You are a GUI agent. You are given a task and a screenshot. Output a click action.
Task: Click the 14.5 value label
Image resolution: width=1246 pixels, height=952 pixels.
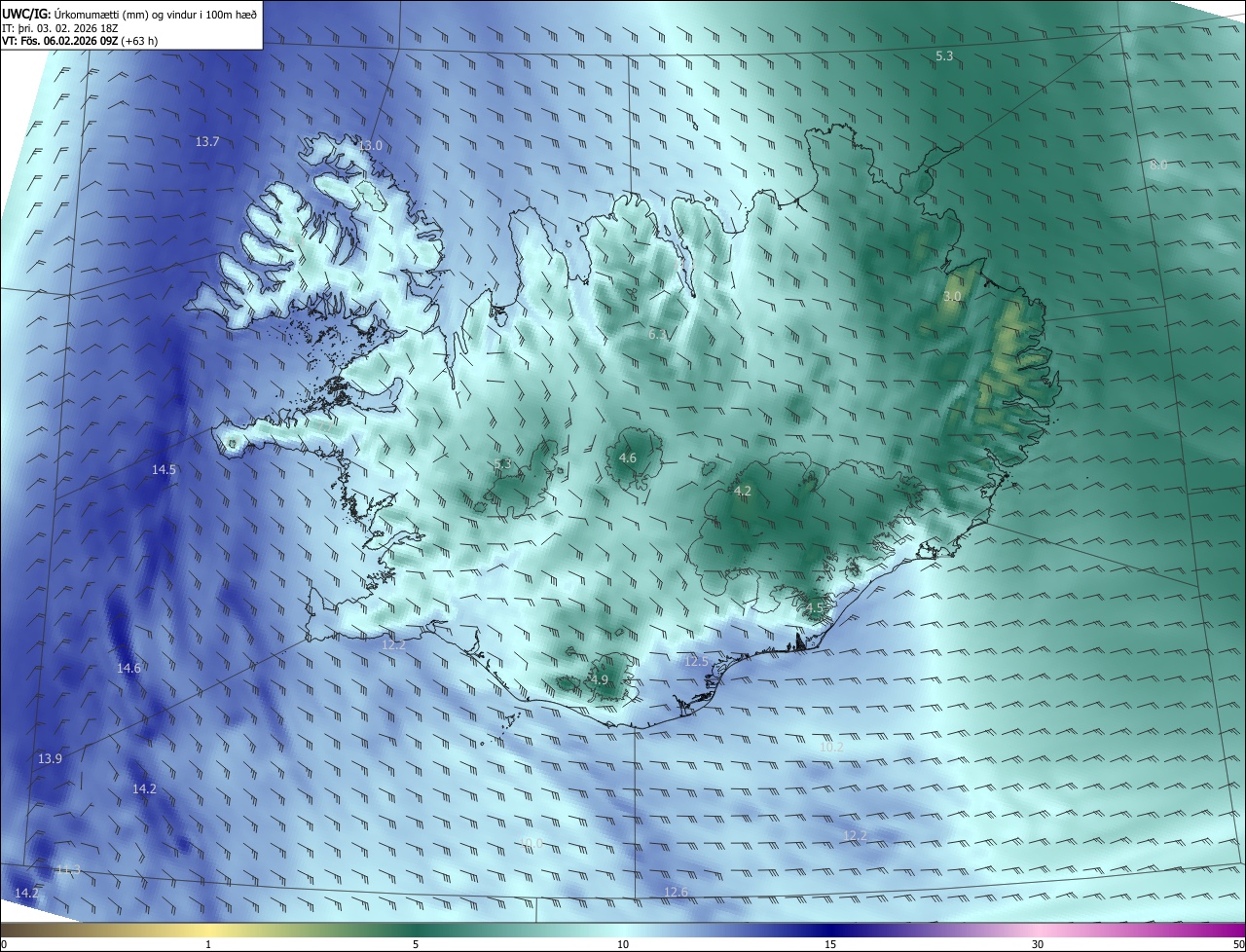click(x=164, y=470)
